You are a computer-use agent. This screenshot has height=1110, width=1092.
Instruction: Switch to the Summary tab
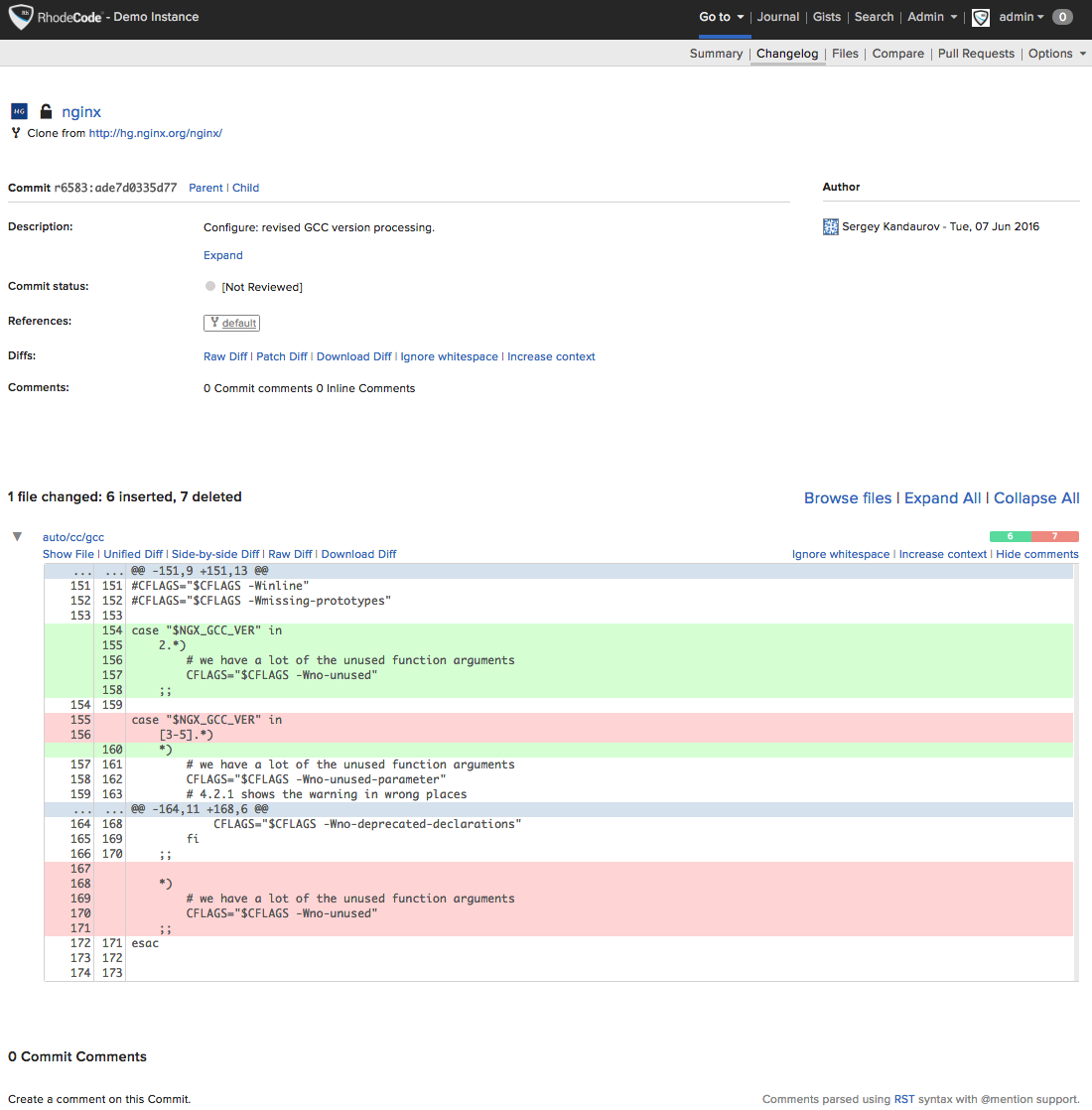click(x=716, y=54)
